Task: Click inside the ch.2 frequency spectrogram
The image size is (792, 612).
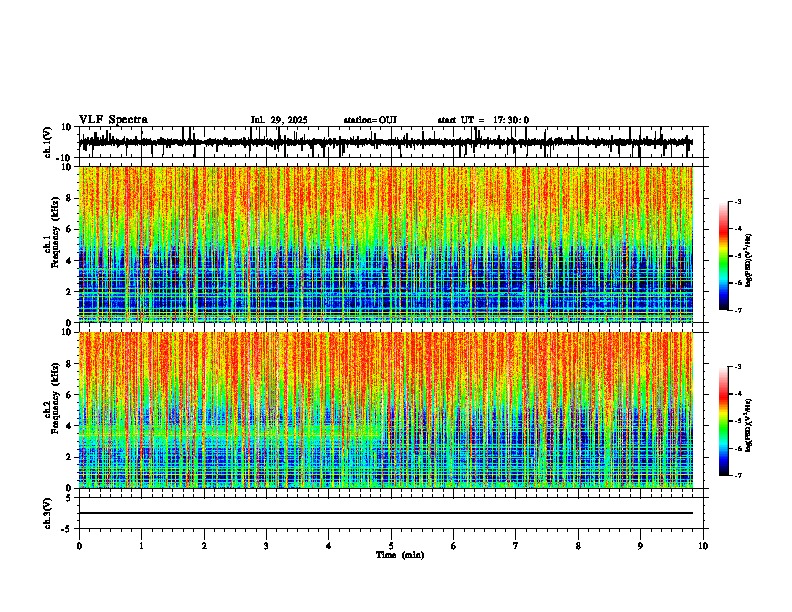Action: point(386,410)
